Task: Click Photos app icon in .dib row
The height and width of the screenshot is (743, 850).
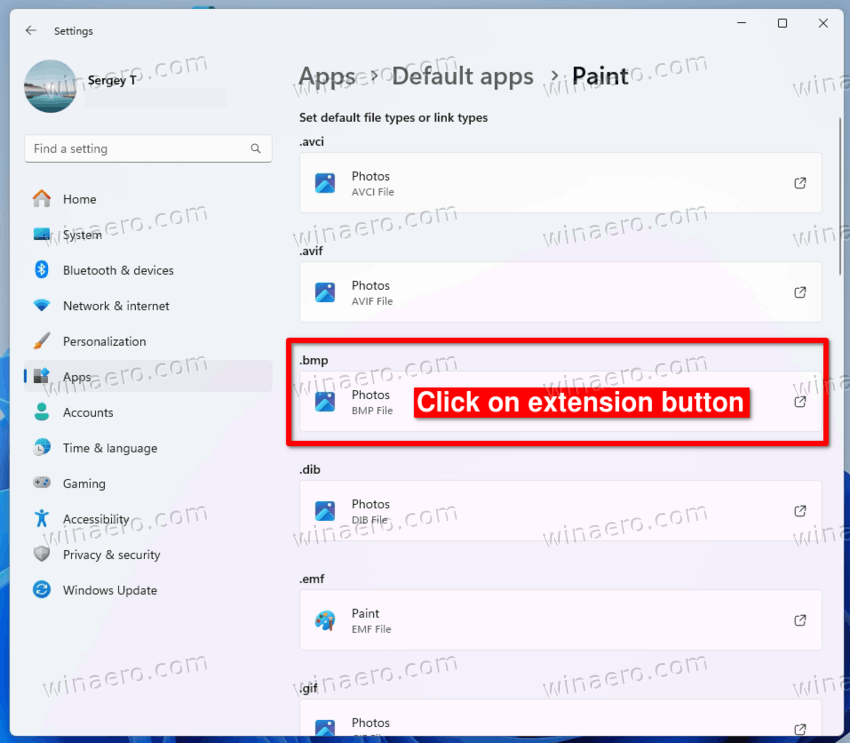Action: point(325,511)
